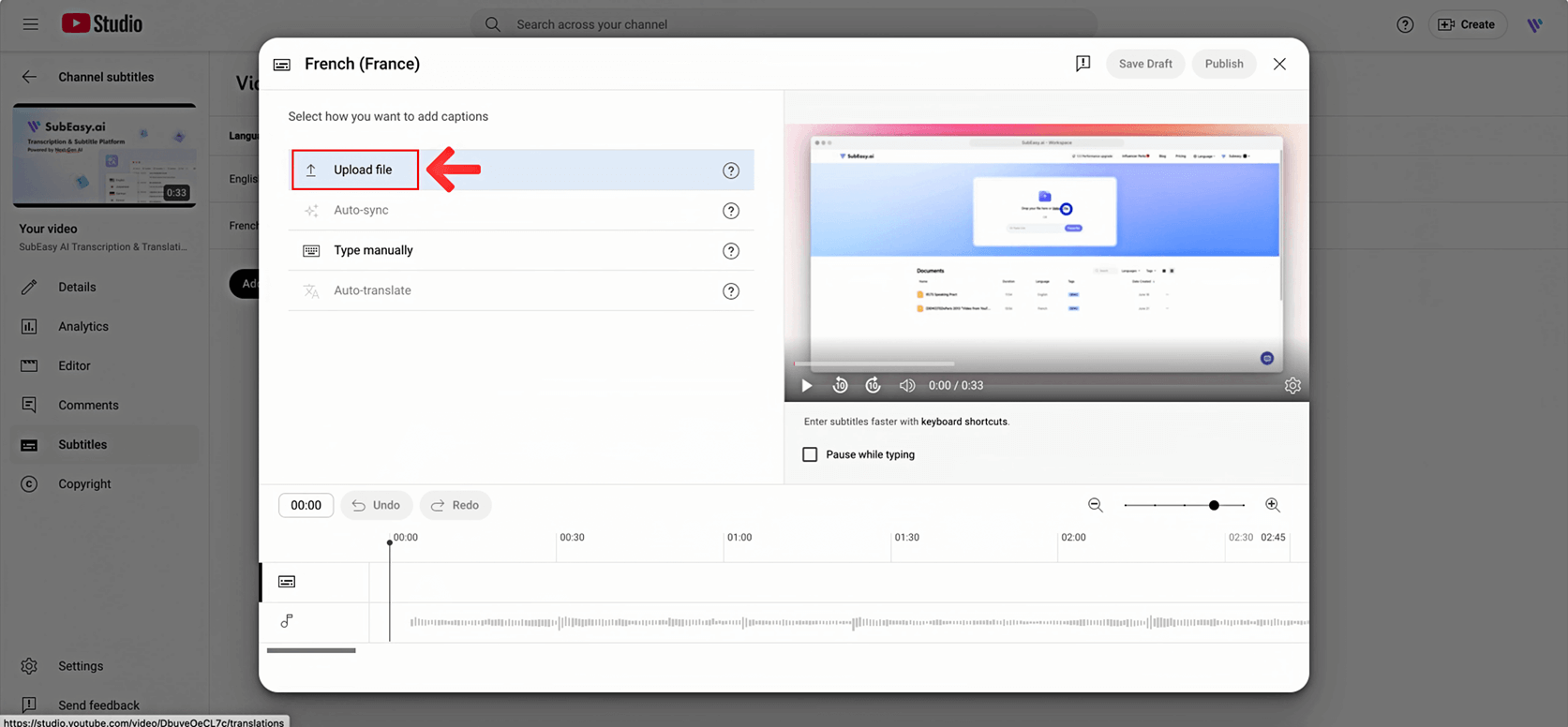Click the 00:00 timecode field
The width and height of the screenshot is (1568, 727).
(x=306, y=505)
